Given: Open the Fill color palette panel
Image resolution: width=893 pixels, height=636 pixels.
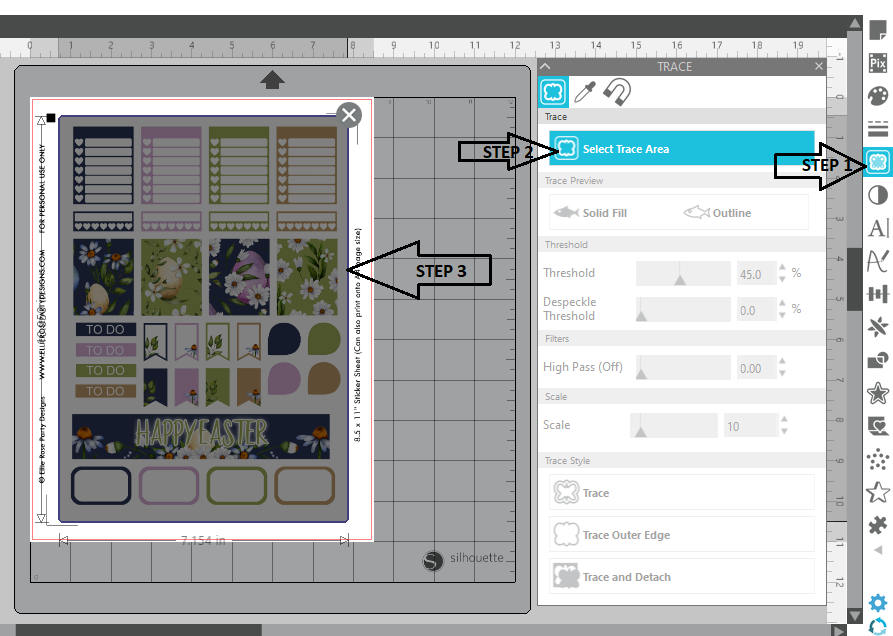Looking at the screenshot, I should tap(878, 96).
